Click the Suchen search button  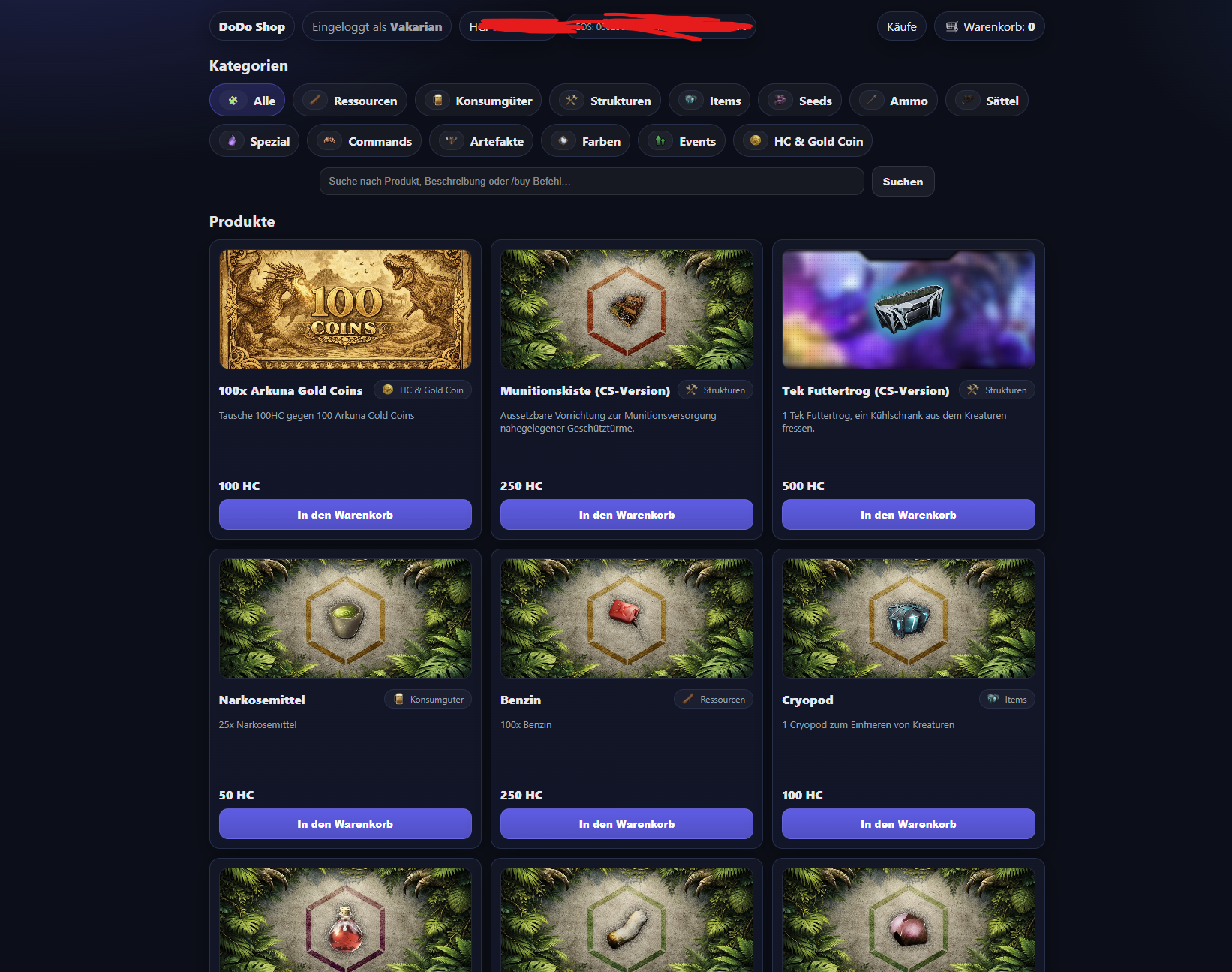click(903, 182)
